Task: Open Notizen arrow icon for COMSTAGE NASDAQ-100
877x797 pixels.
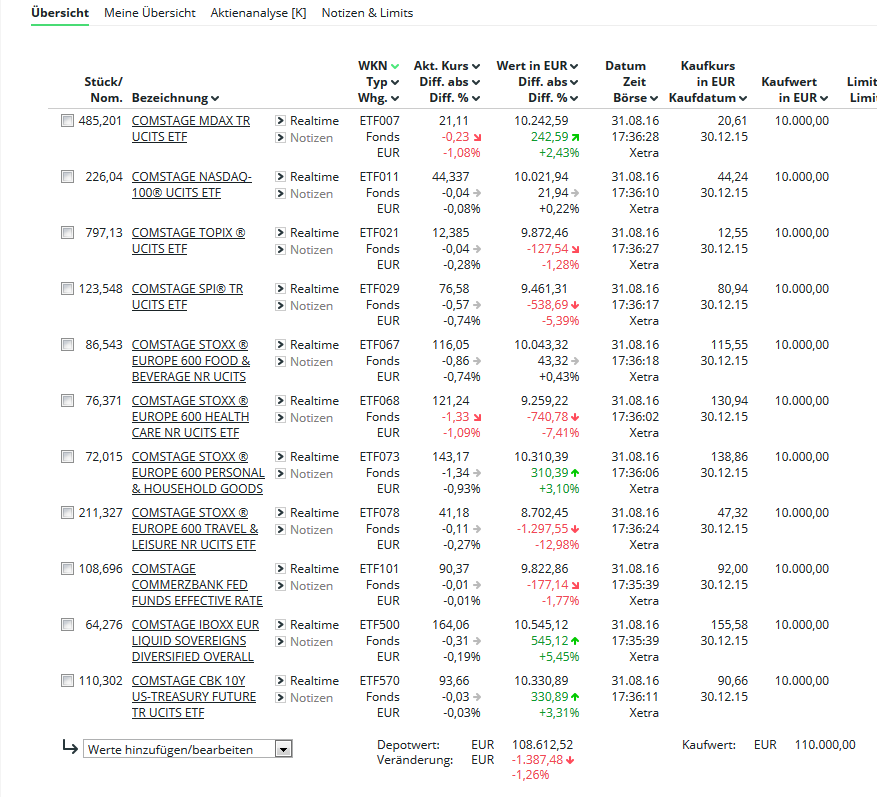Action: (x=280, y=194)
